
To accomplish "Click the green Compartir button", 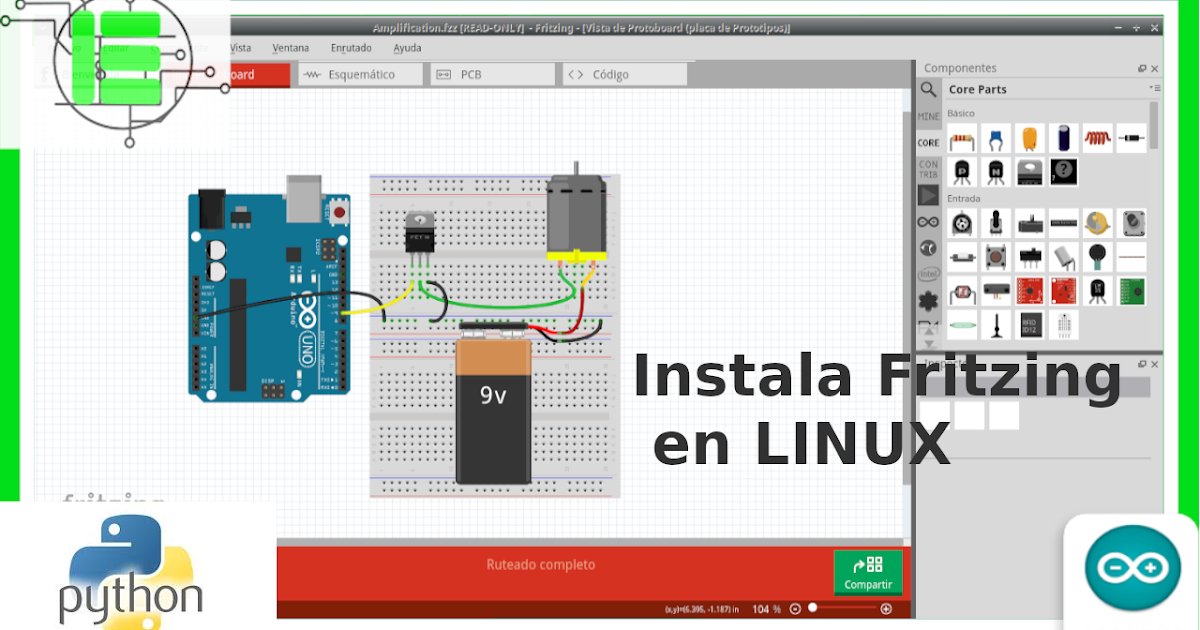I will [x=868, y=571].
